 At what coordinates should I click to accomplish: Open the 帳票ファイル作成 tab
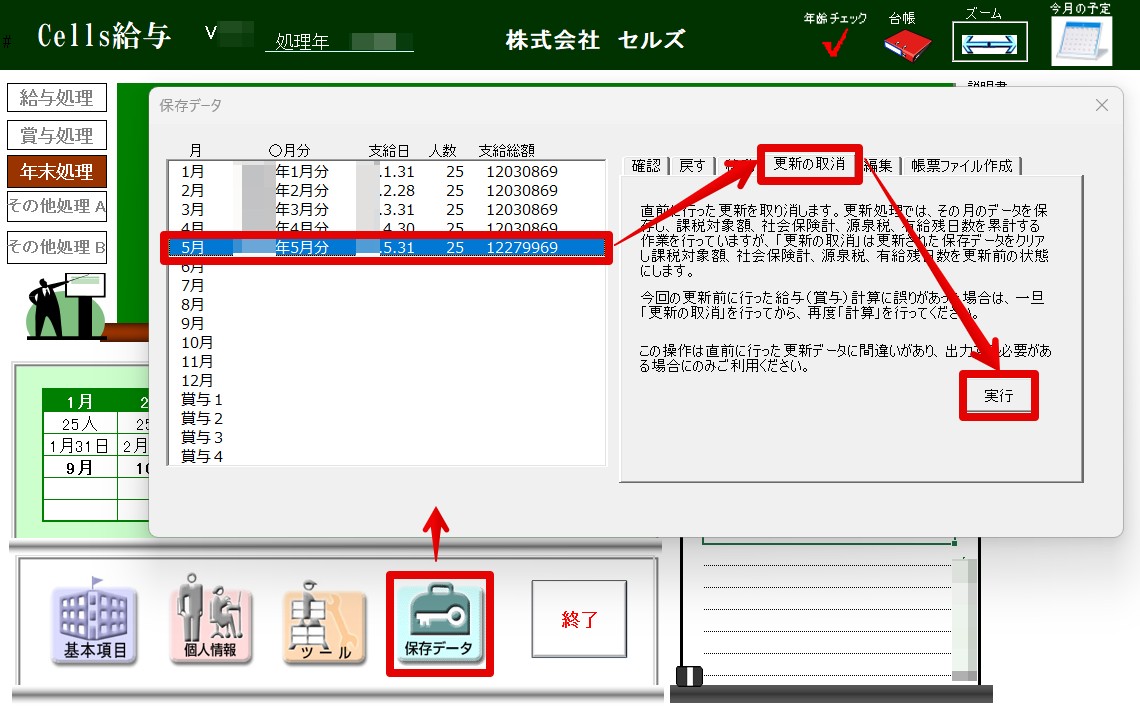(x=961, y=166)
